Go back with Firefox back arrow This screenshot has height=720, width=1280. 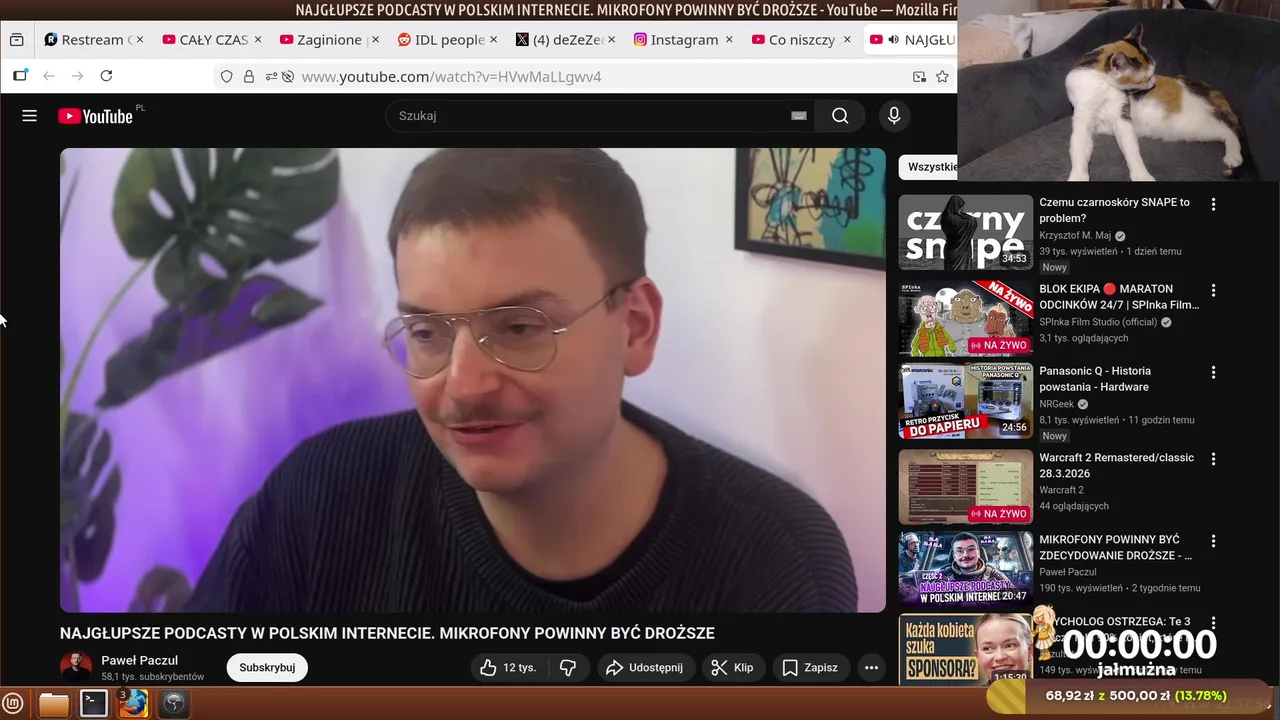pos(48,76)
